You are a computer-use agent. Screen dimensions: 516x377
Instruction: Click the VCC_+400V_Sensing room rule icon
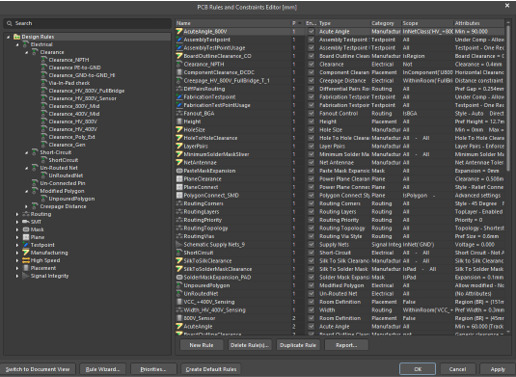point(179,302)
